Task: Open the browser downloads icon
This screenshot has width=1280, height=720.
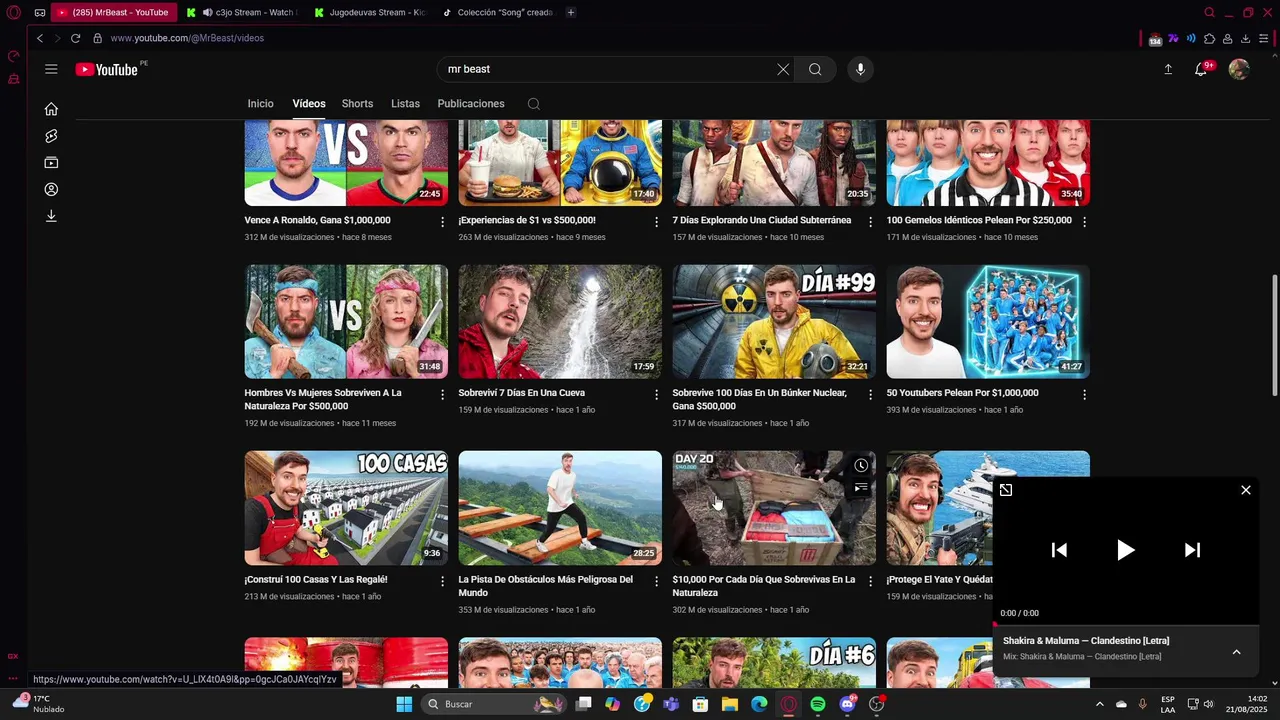Action: point(1245,39)
